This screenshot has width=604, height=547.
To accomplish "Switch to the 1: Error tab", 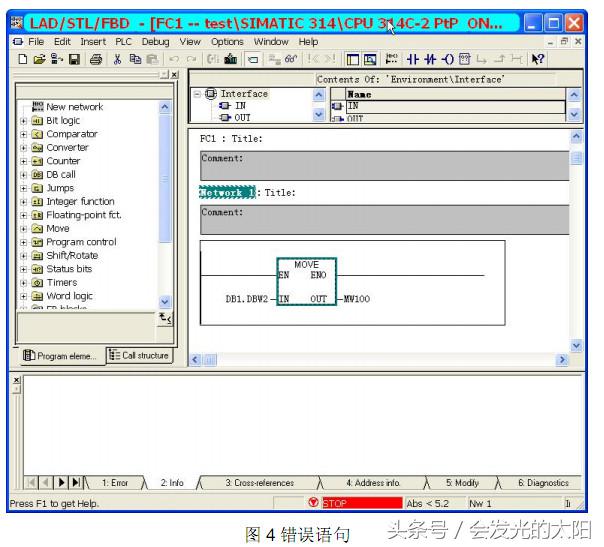I will [x=115, y=483].
